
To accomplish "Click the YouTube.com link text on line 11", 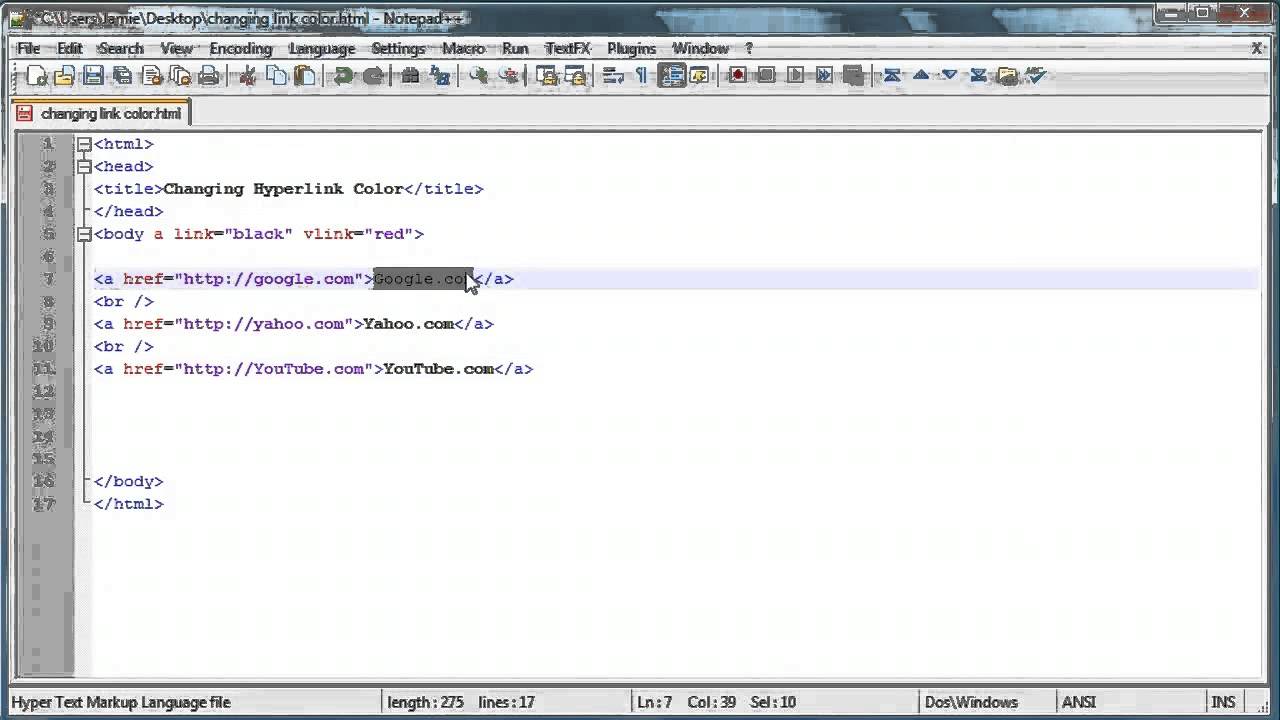I will 438,369.
